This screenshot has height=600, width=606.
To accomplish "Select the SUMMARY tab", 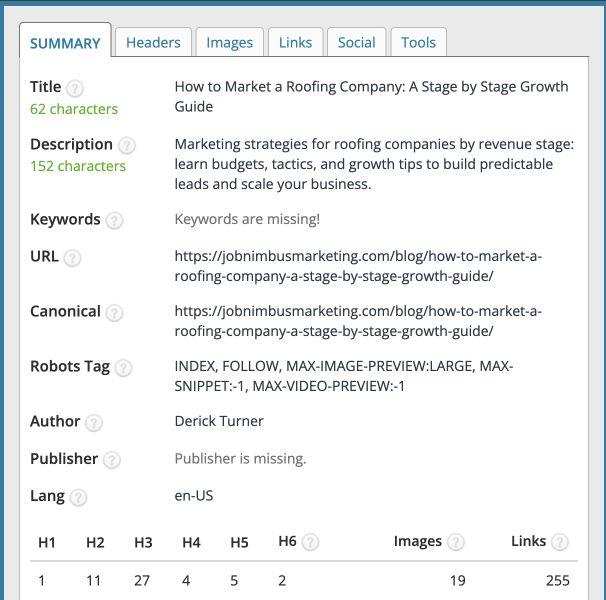I will coord(65,43).
